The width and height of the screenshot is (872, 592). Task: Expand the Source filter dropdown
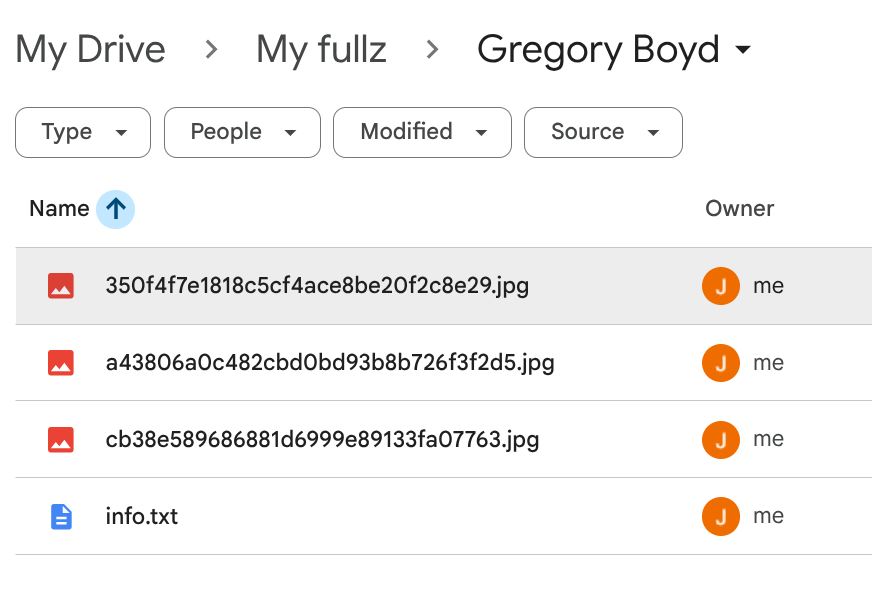coord(603,132)
